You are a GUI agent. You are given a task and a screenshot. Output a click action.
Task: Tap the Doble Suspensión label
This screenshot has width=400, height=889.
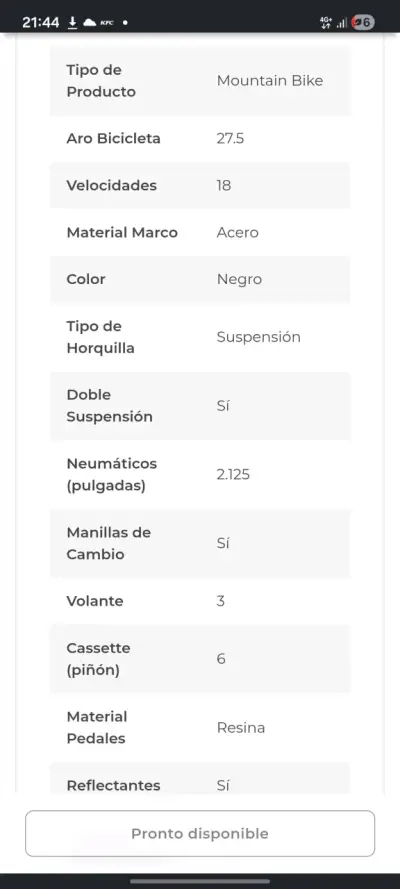point(109,405)
